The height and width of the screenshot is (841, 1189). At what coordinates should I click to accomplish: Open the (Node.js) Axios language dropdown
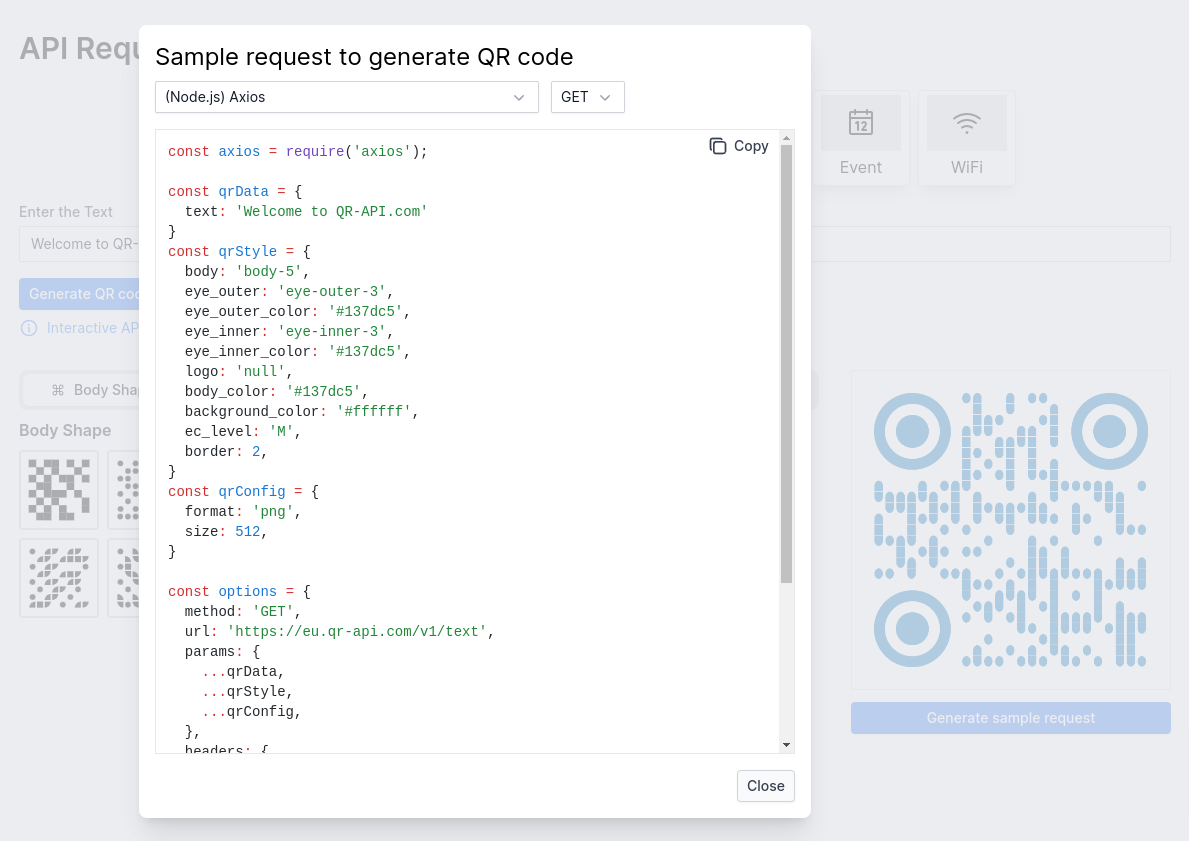(x=346, y=97)
